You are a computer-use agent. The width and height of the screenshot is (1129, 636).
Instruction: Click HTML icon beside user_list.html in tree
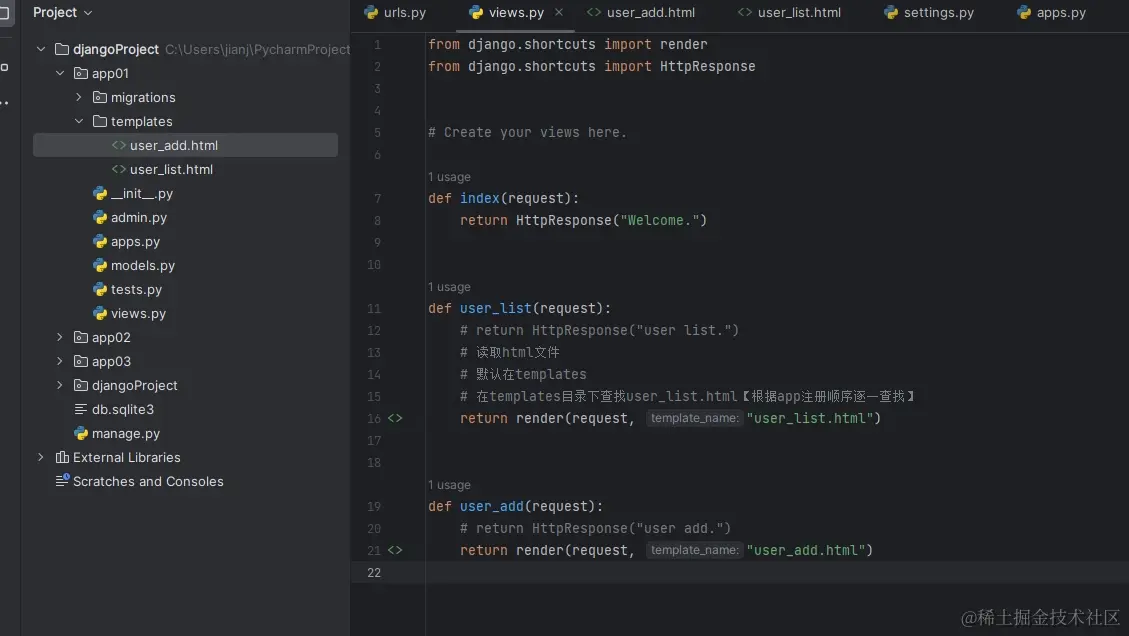(x=119, y=169)
